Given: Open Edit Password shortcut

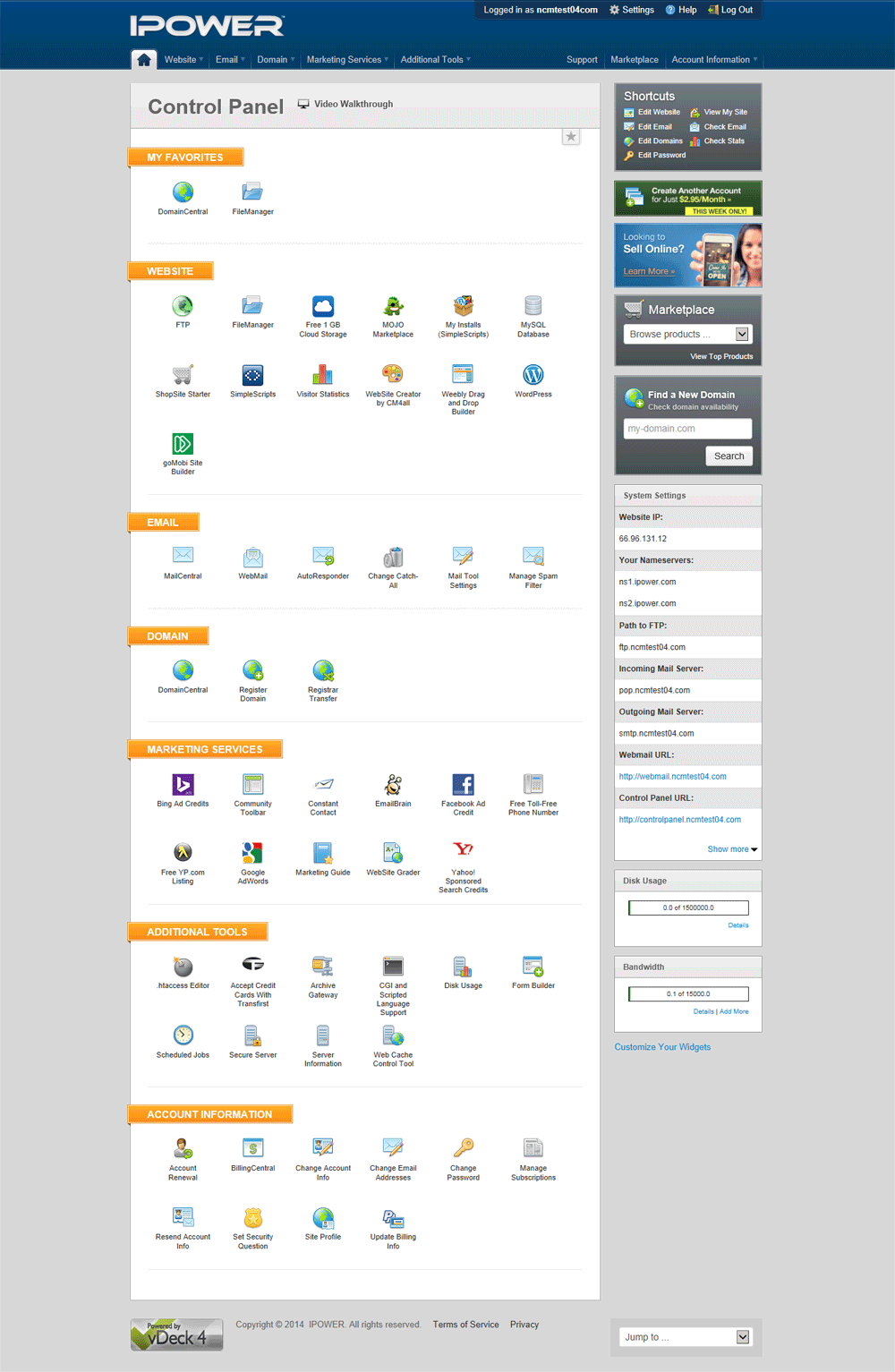Looking at the screenshot, I should pos(654,155).
